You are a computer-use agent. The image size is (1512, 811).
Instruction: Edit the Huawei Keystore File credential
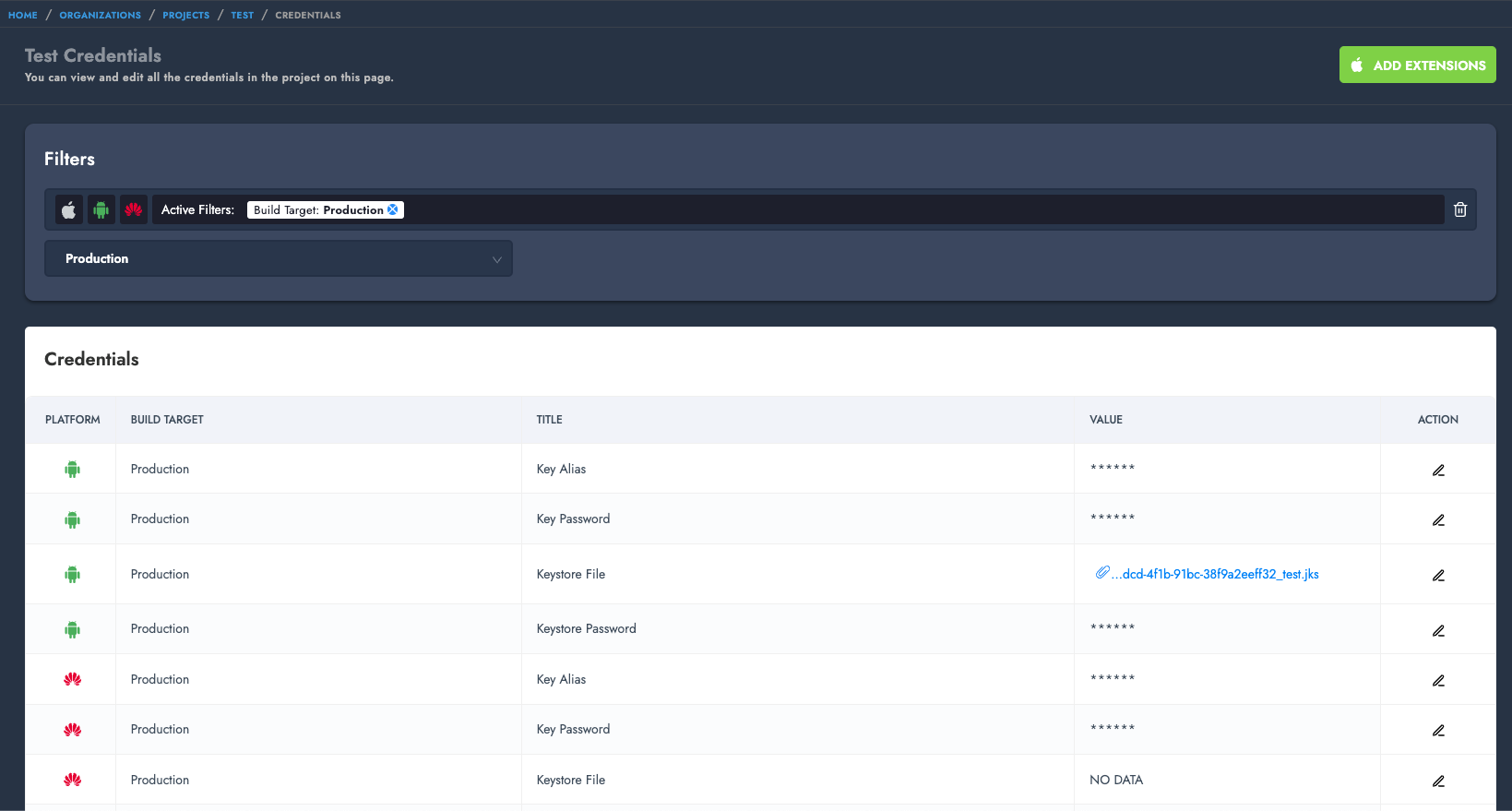click(1437, 781)
